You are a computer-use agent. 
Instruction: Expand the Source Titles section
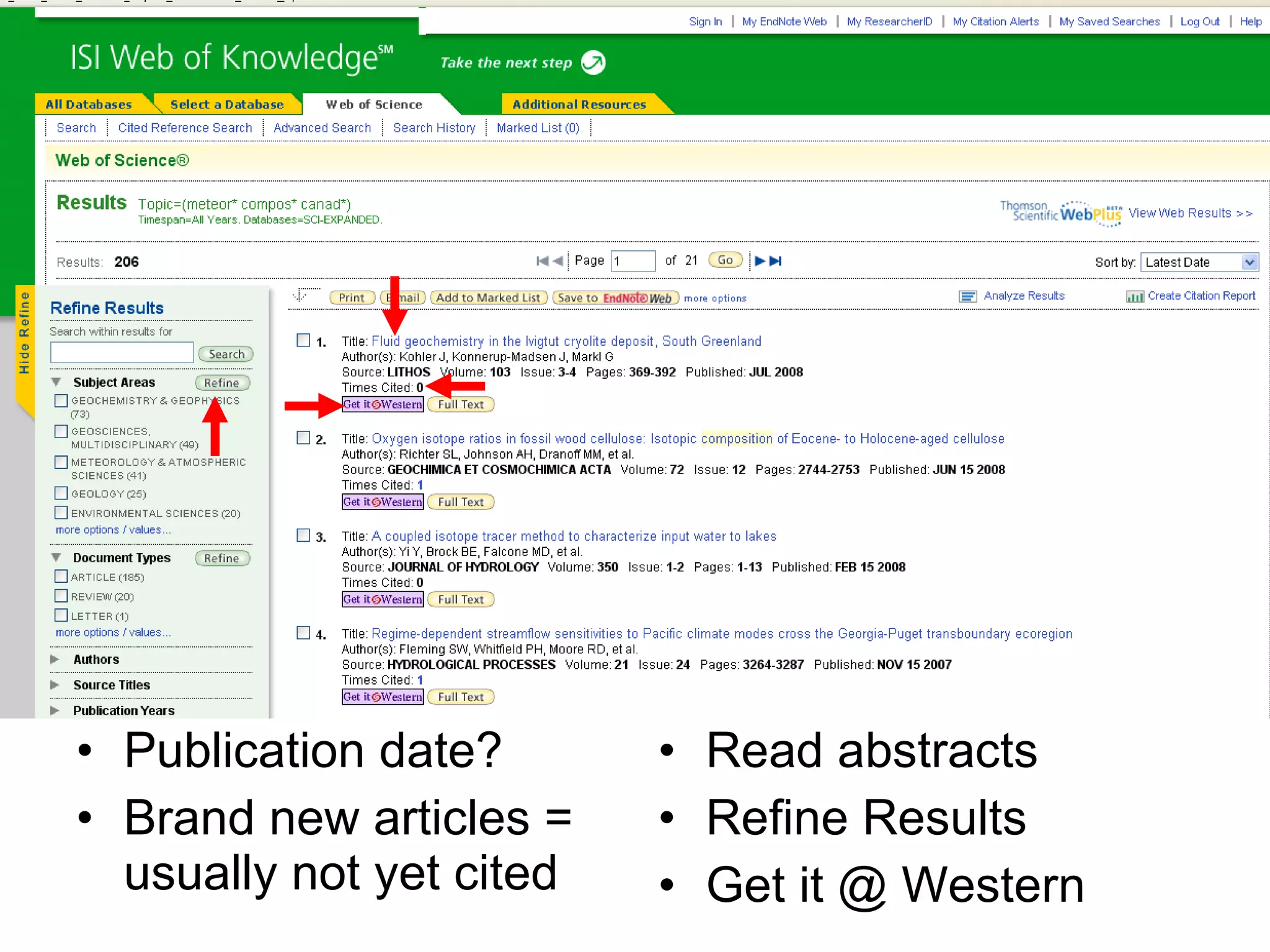pyautogui.click(x=55, y=685)
